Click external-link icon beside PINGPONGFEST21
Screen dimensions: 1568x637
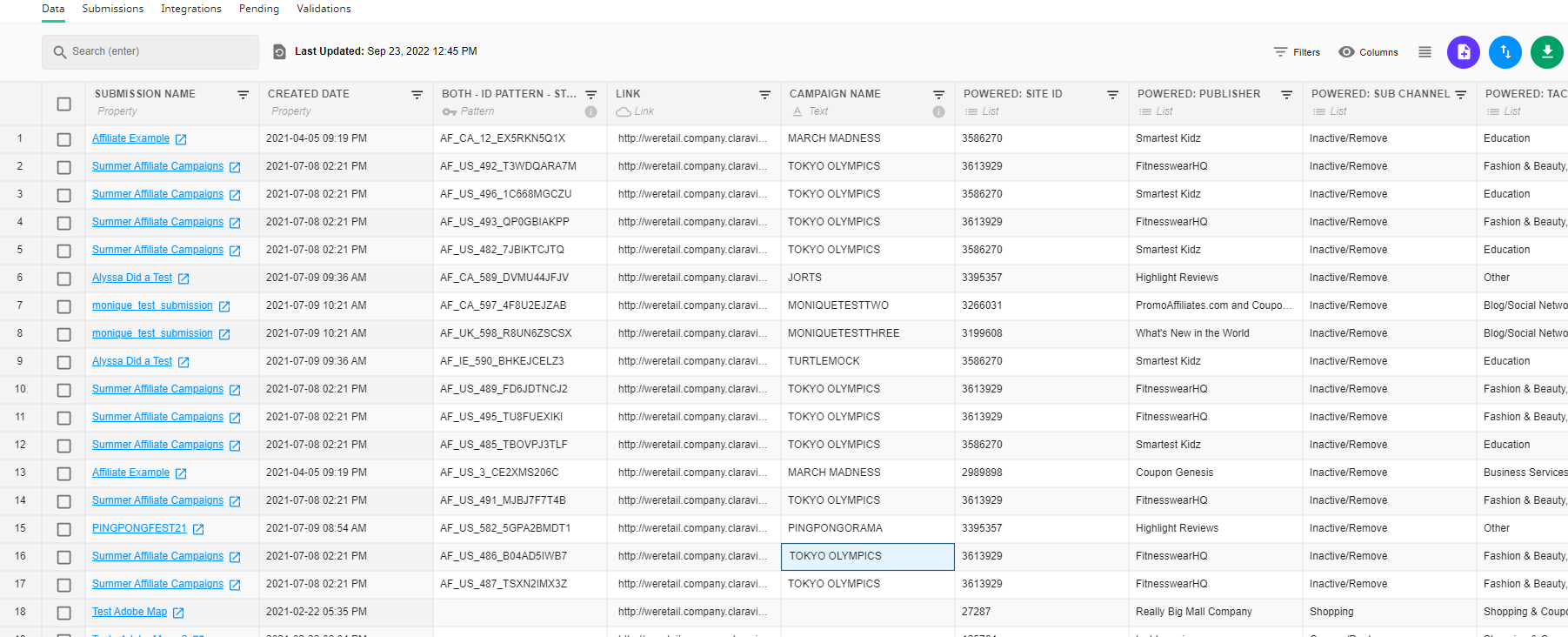[198, 529]
